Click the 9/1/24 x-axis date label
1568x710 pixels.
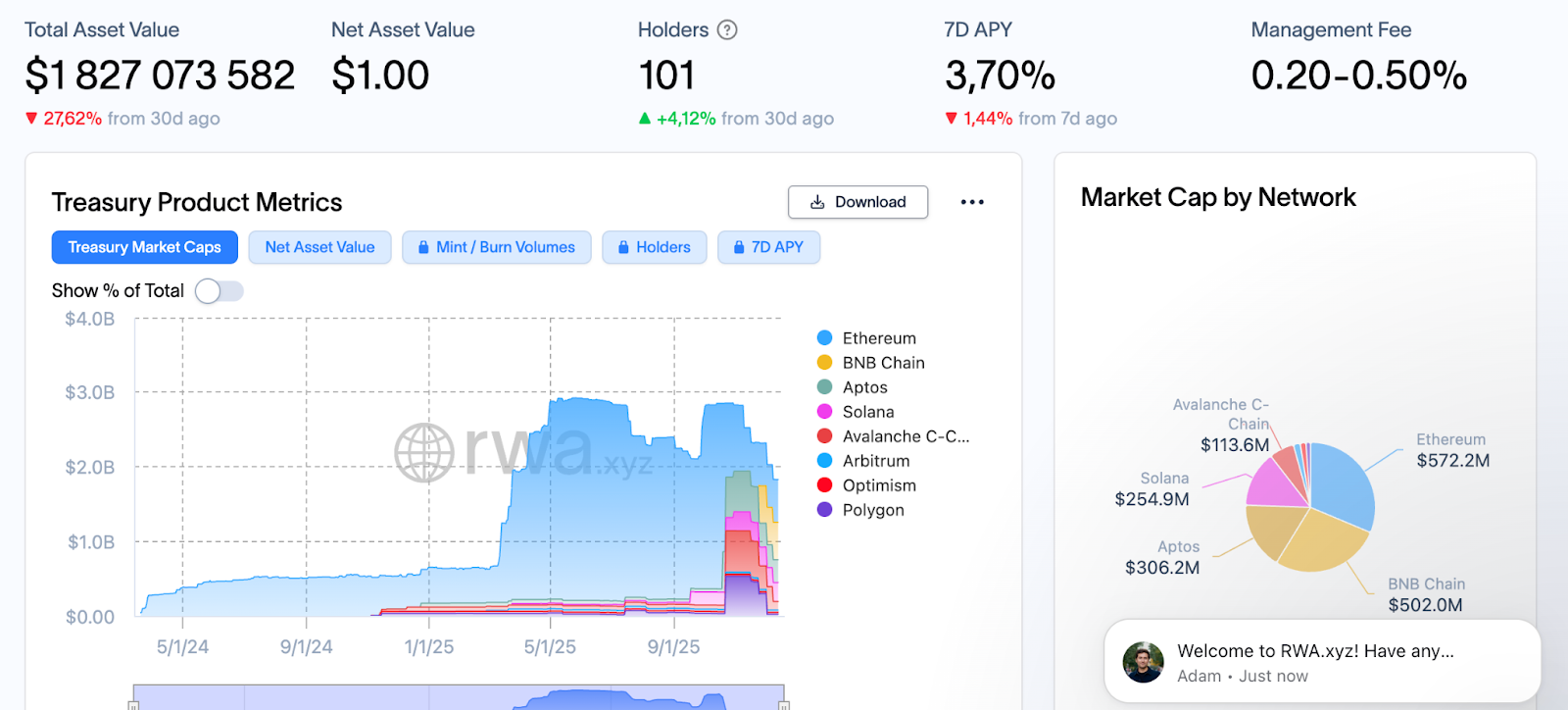tap(307, 647)
